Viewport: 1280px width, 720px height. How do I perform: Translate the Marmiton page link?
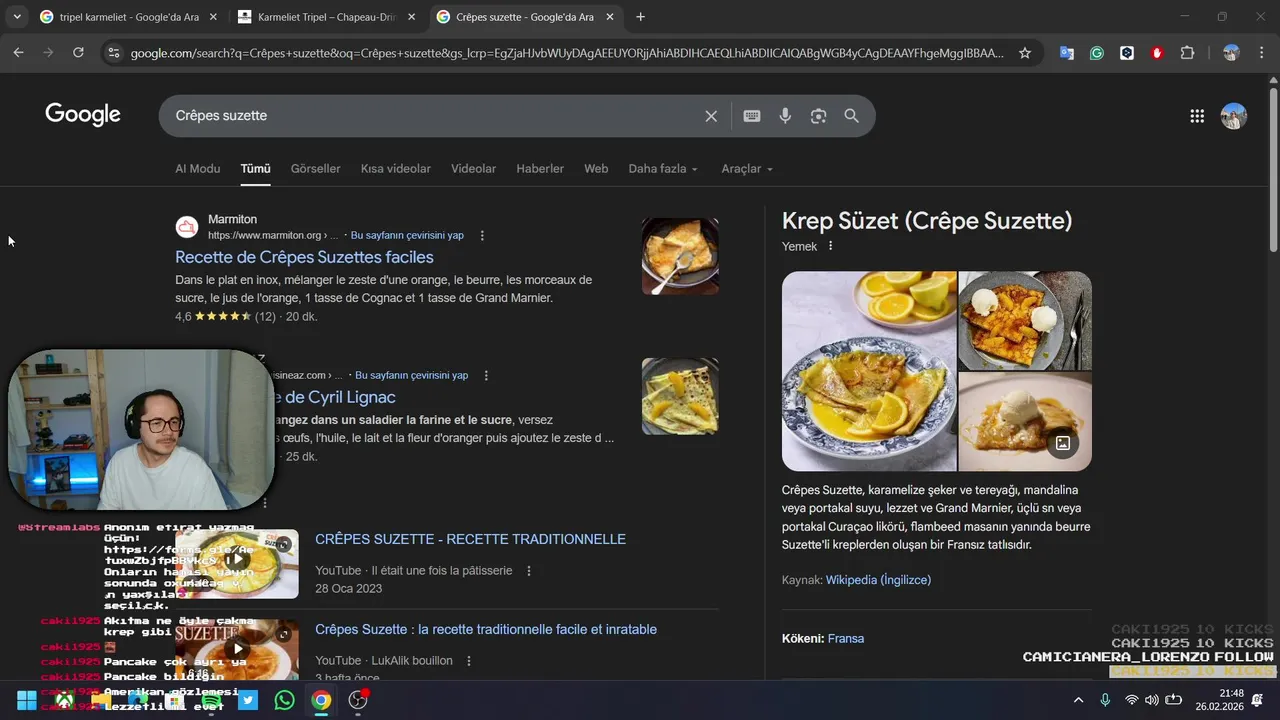(407, 236)
